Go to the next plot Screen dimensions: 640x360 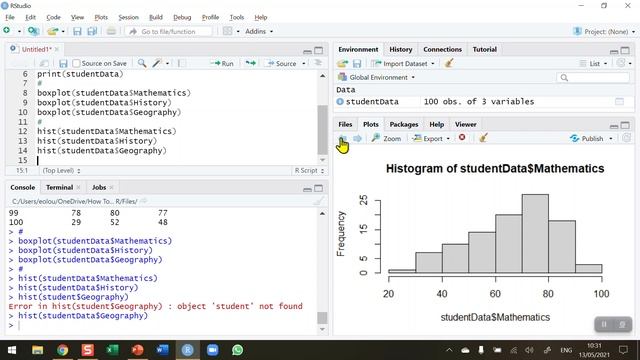coord(357,138)
